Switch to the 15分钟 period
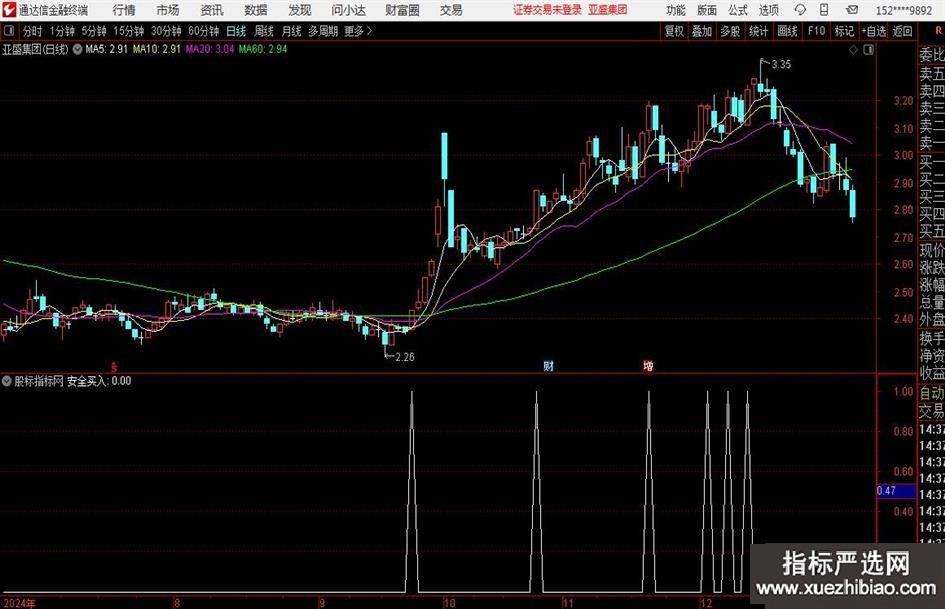The height and width of the screenshot is (609, 945). (x=129, y=31)
